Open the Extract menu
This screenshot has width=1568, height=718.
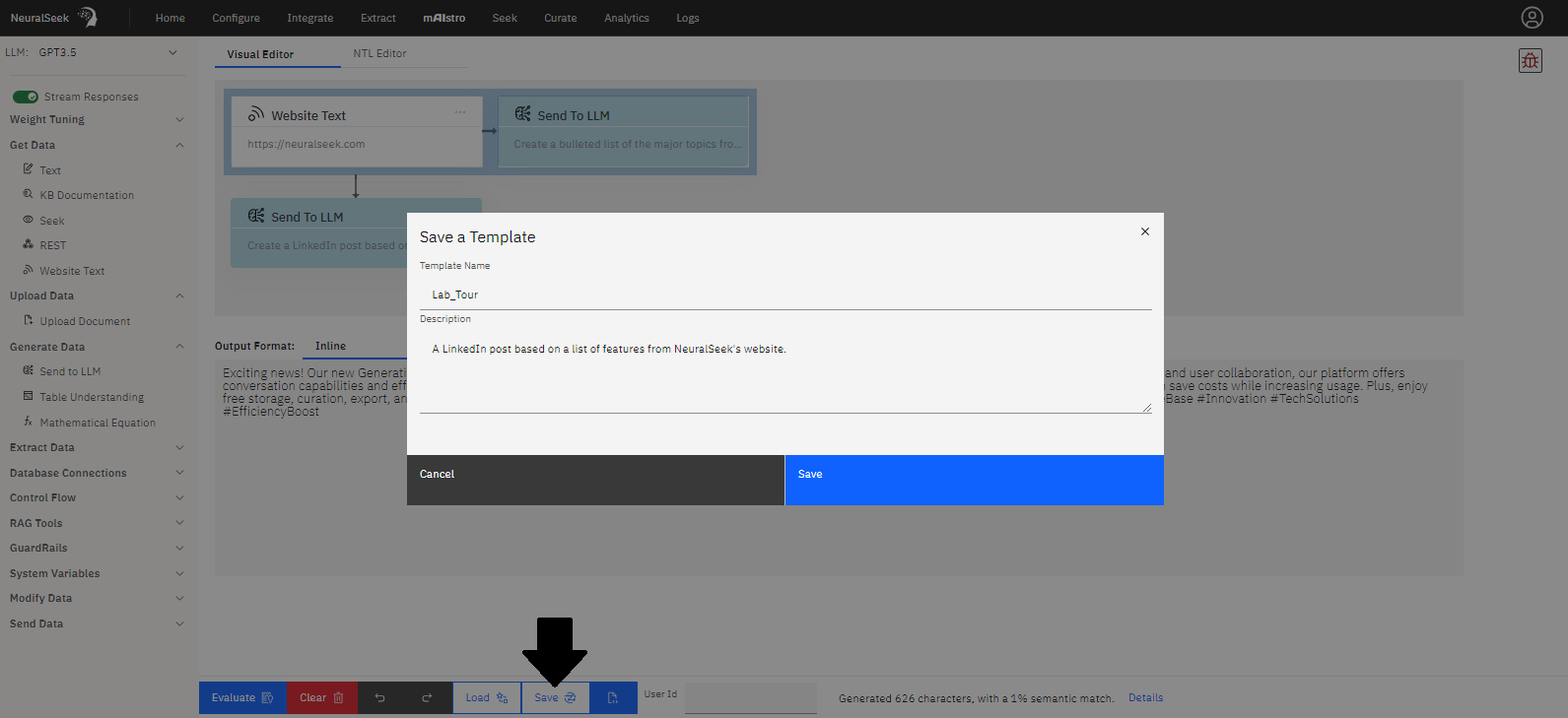tap(378, 18)
